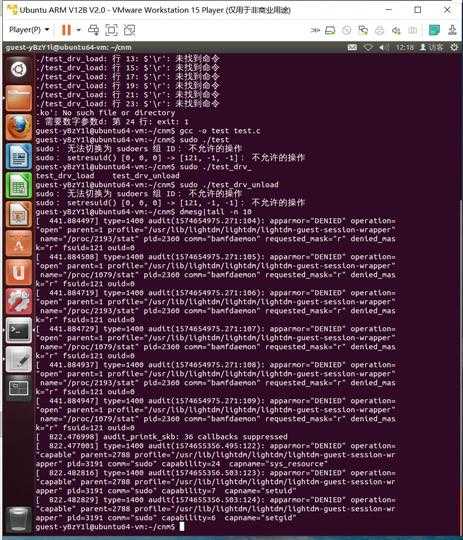Pause the virtual machine with the orange pause button
463x540 pixels.
(66, 30)
